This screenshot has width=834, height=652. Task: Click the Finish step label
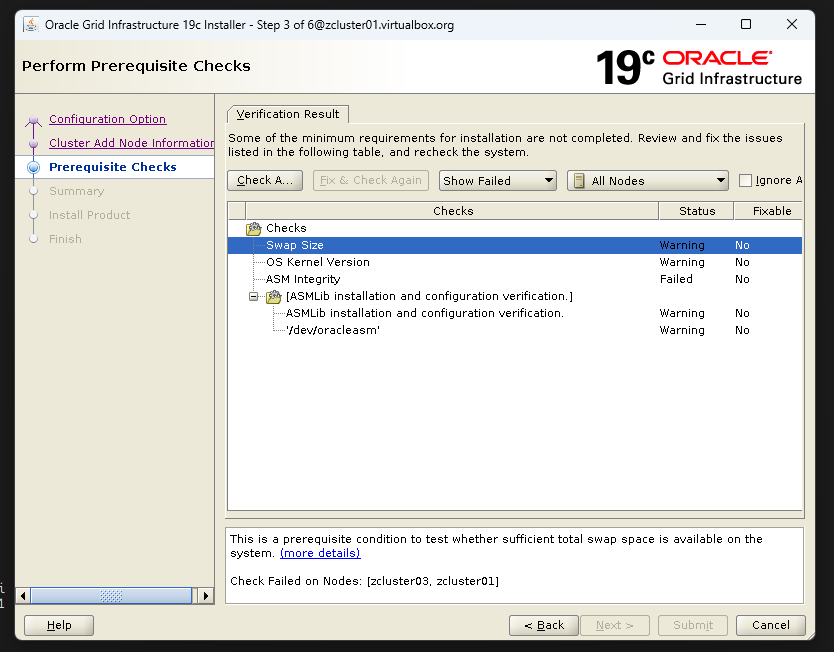tap(65, 239)
